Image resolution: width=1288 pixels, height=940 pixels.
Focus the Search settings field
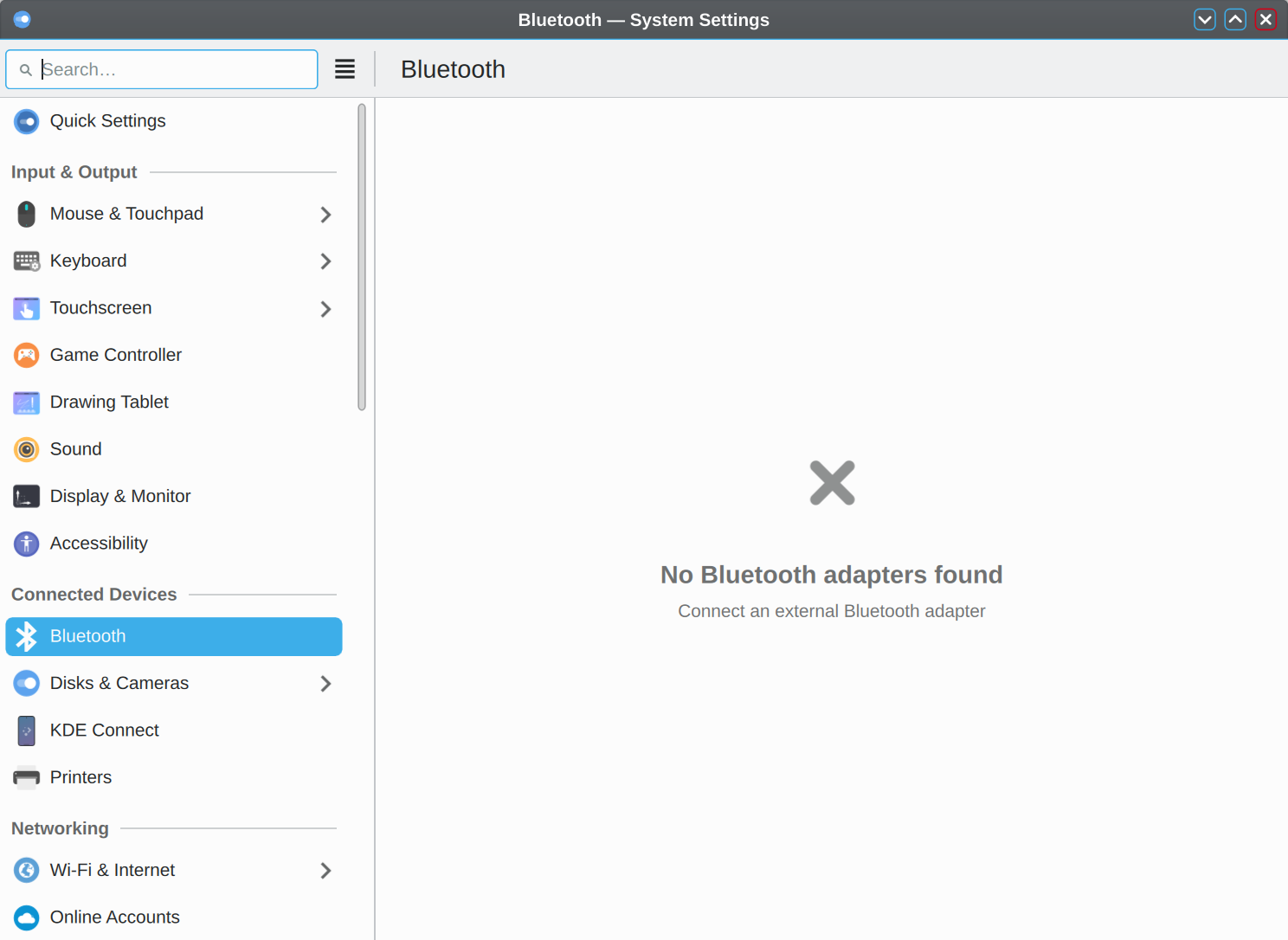(173, 69)
